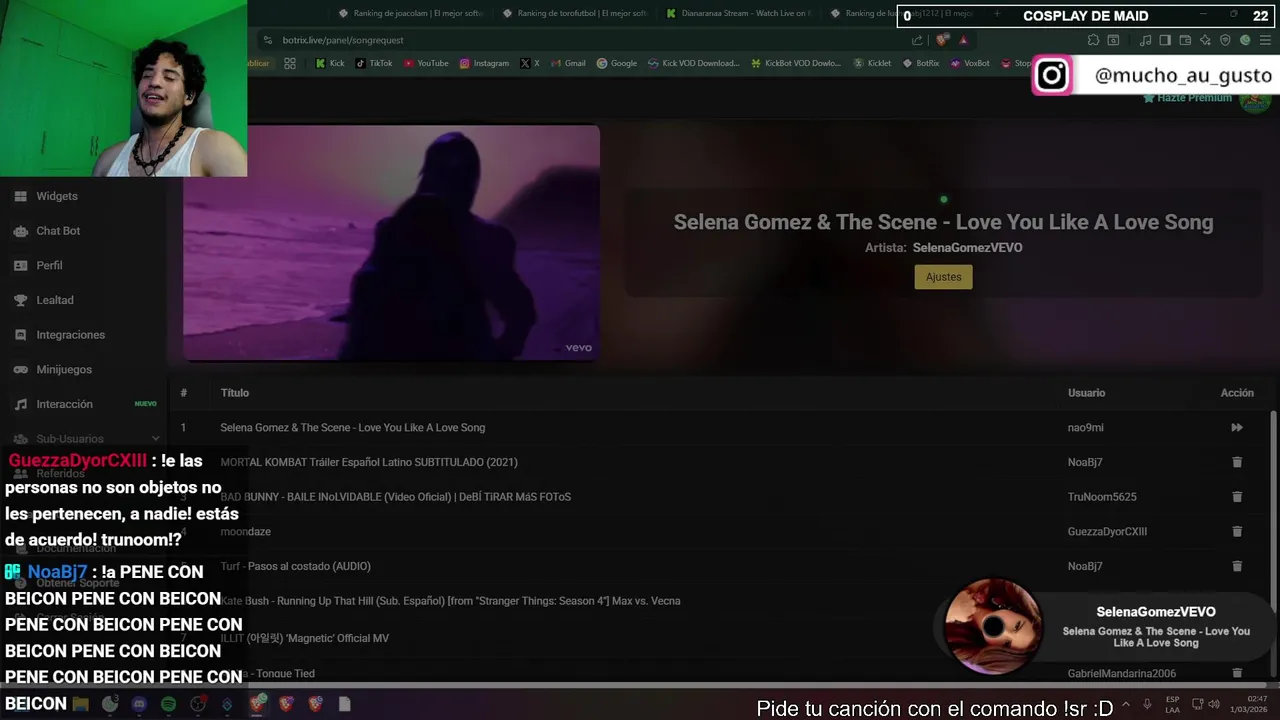Open the Instagram bookmark
The width and height of the screenshot is (1280, 720).
pos(484,63)
